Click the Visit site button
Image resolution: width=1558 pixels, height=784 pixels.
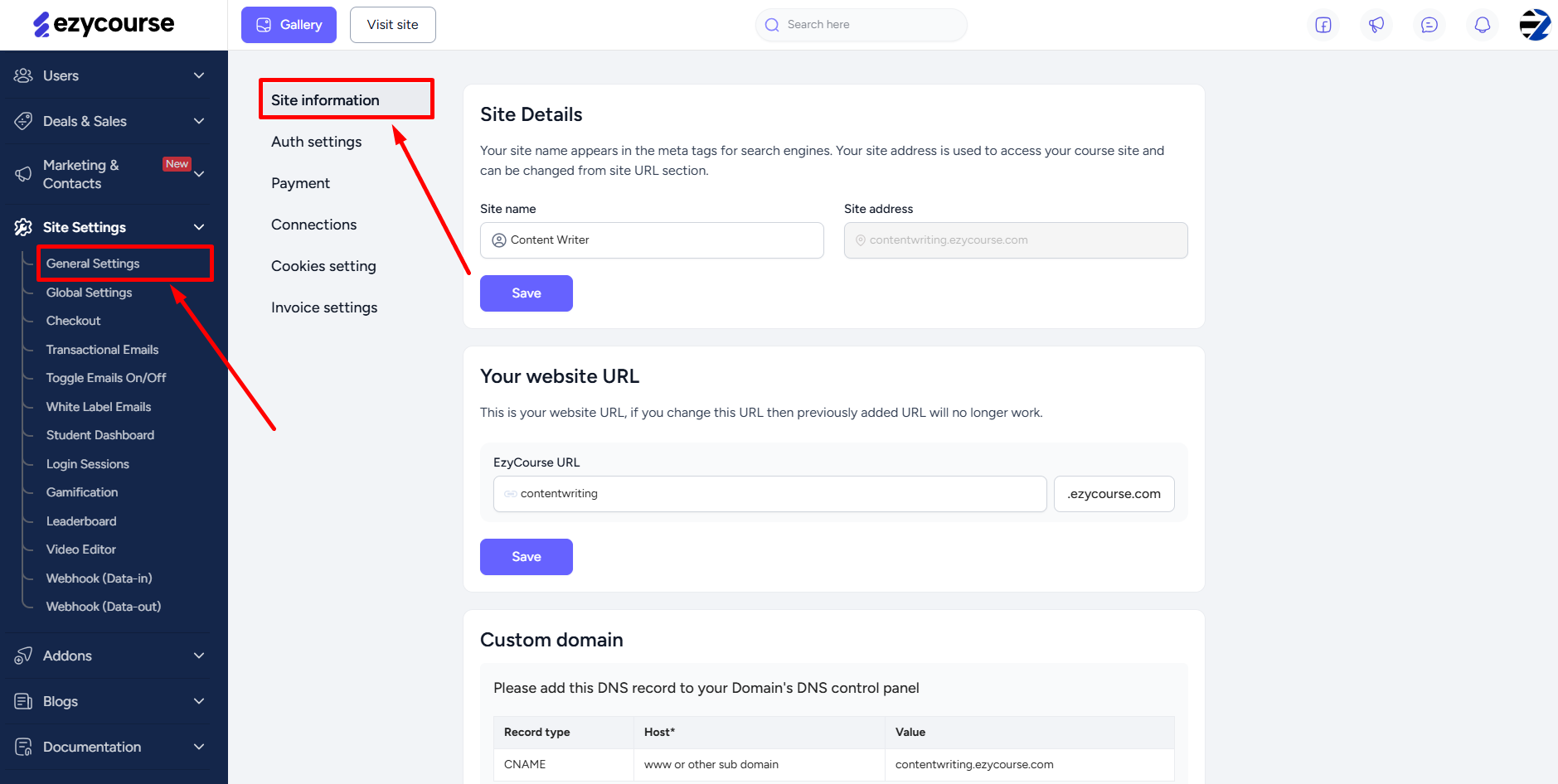393,25
